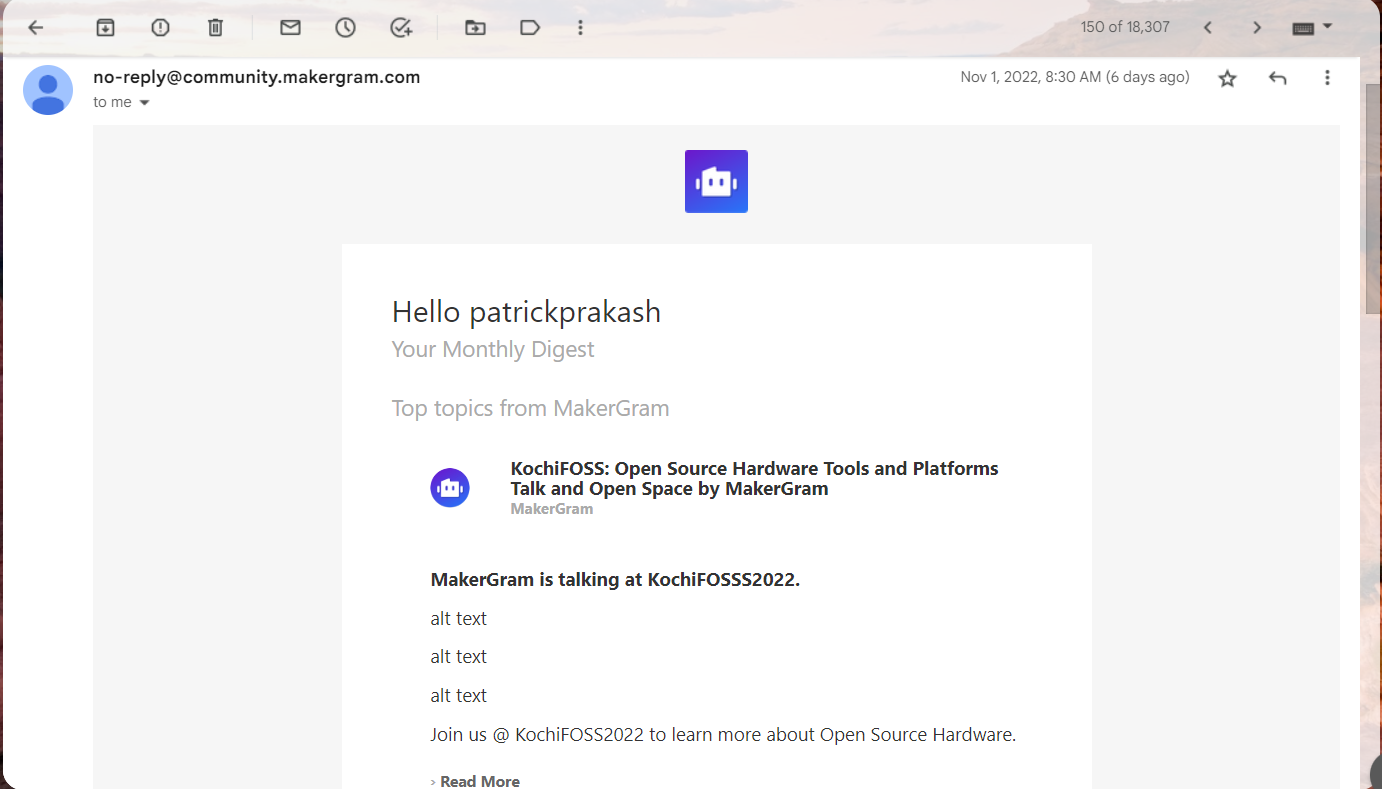The height and width of the screenshot is (789, 1382).
Task: Star this MakerGram digest email
Action: coord(1227,77)
